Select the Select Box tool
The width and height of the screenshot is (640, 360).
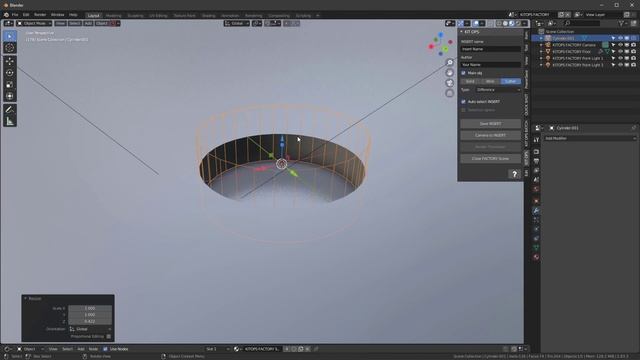click(x=10, y=36)
